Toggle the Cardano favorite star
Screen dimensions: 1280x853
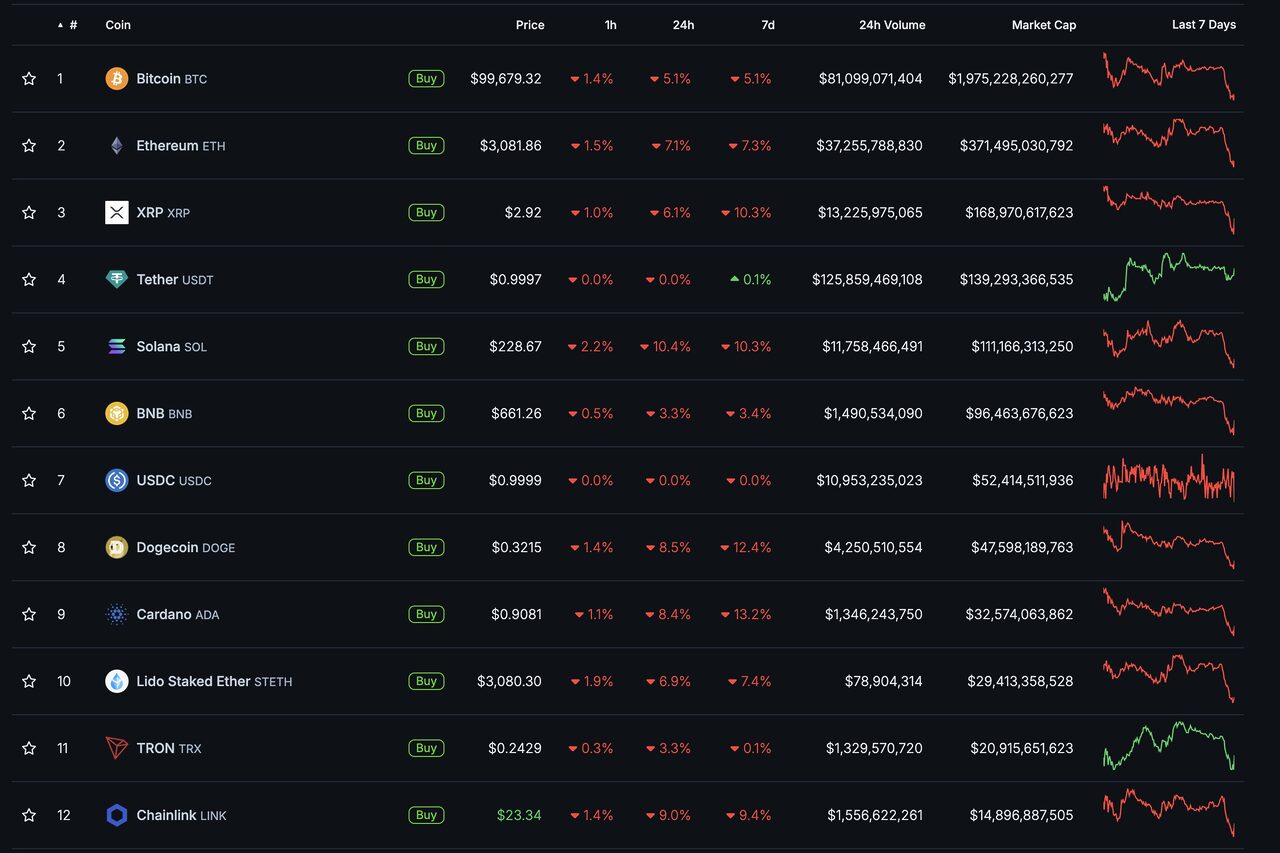coord(29,614)
